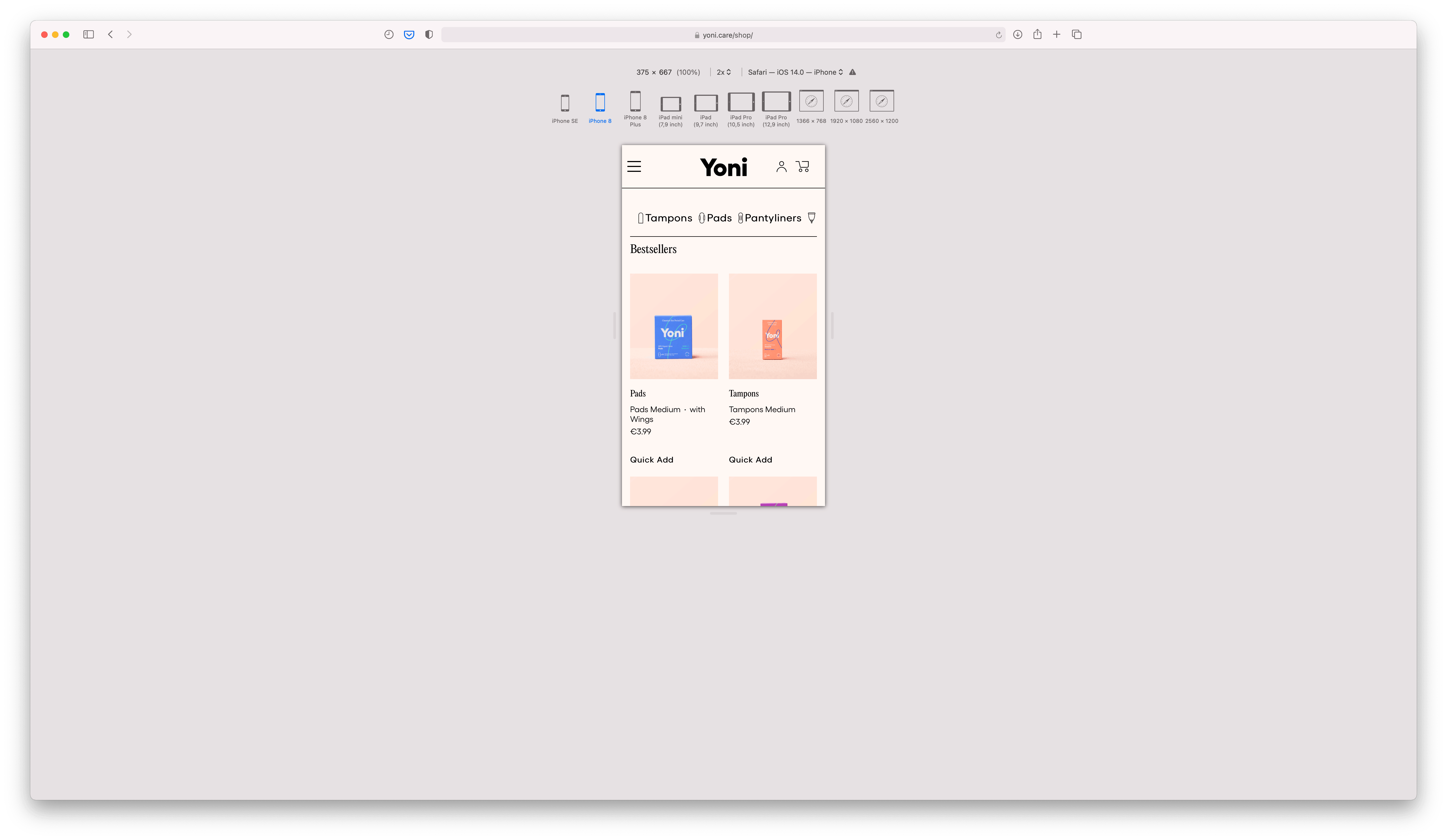Open the user account icon
The width and height of the screenshot is (1447, 840).
pos(781,166)
